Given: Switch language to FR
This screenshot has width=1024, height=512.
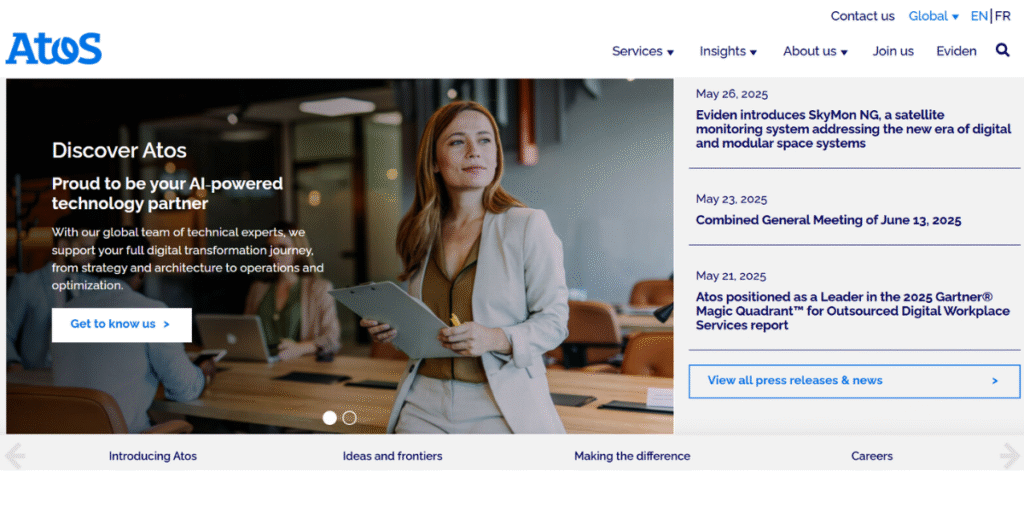Looking at the screenshot, I should click(1002, 16).
